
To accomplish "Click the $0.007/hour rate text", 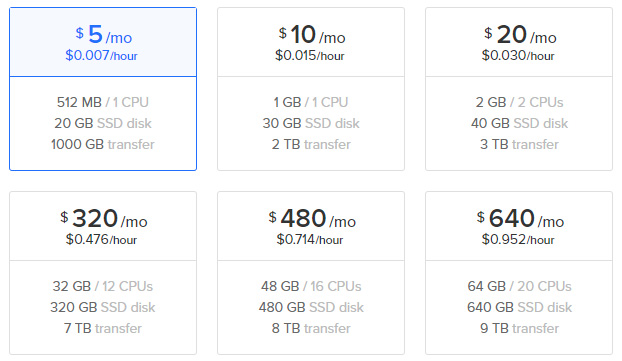I will pyautogui.click(x=102, y=55).
